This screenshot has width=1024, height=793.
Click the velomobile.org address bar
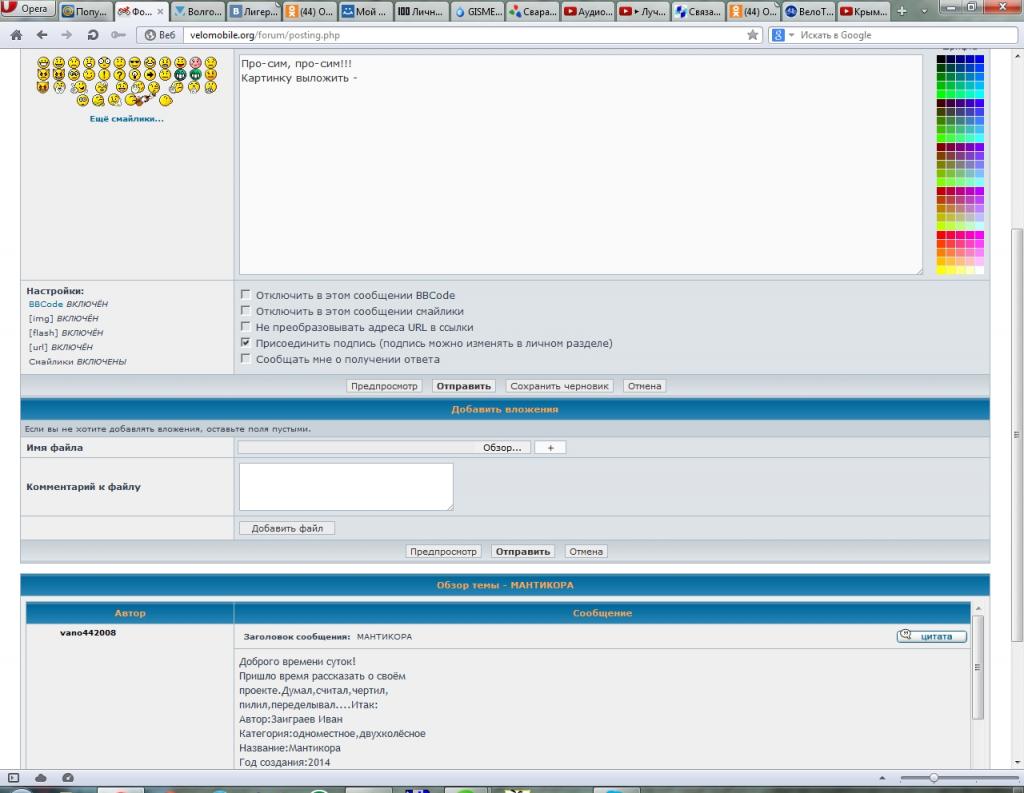[x=464, y=35]
